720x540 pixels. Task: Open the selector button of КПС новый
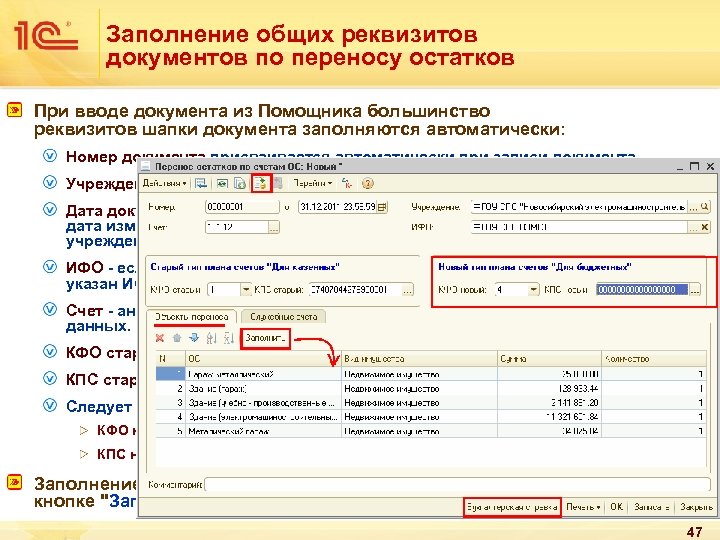(x=695, y=290)
